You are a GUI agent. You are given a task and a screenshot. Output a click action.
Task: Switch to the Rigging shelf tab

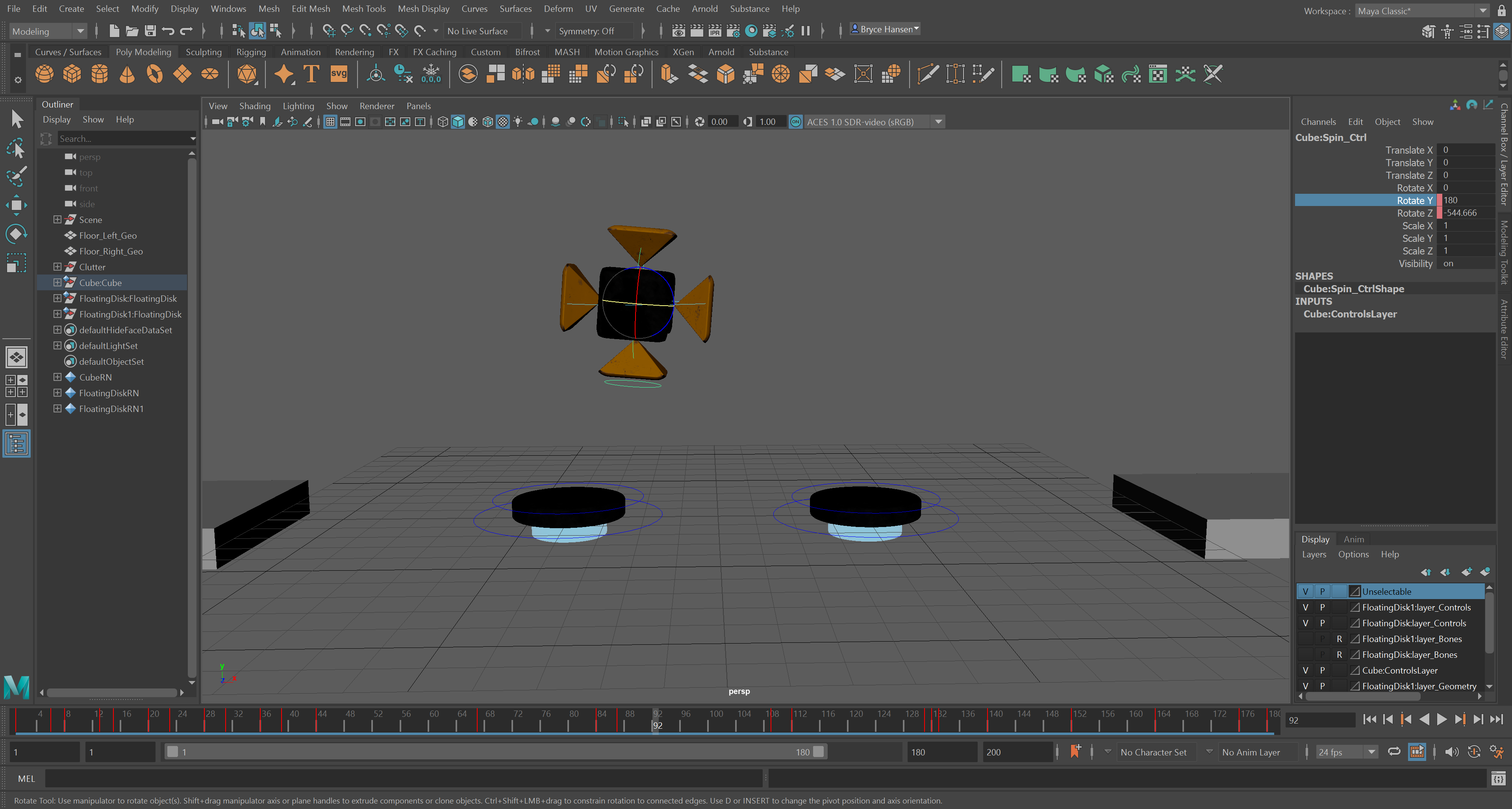pyautogui.click(x=251, y=52)
